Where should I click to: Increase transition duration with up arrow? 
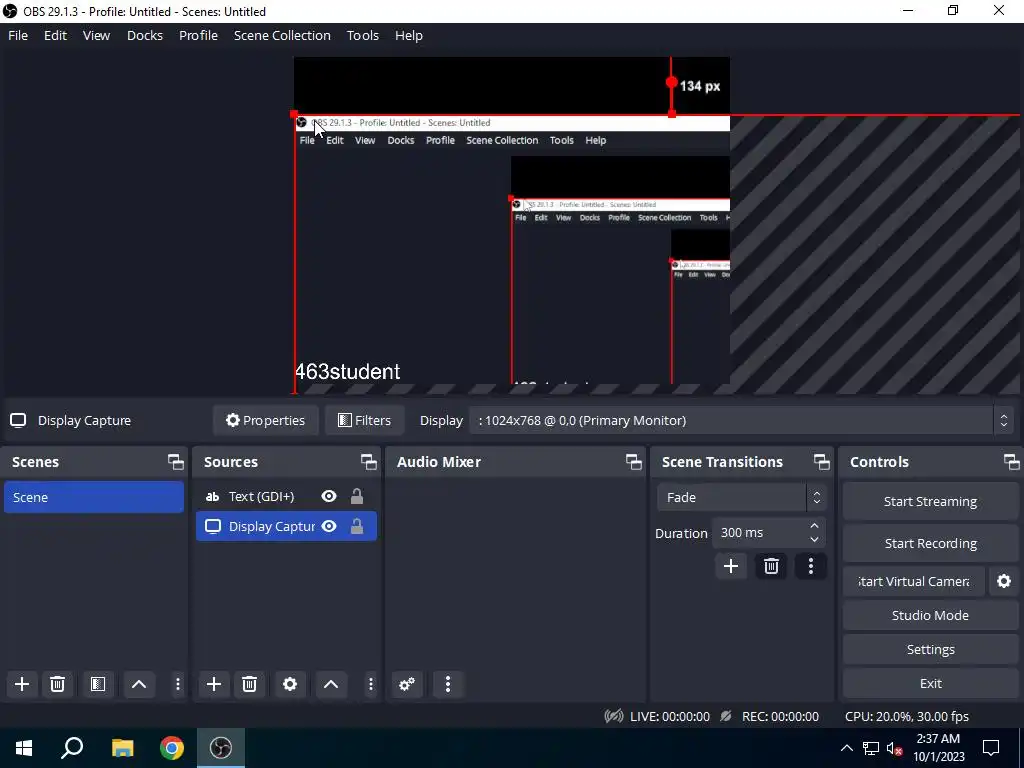click(814, 526)
